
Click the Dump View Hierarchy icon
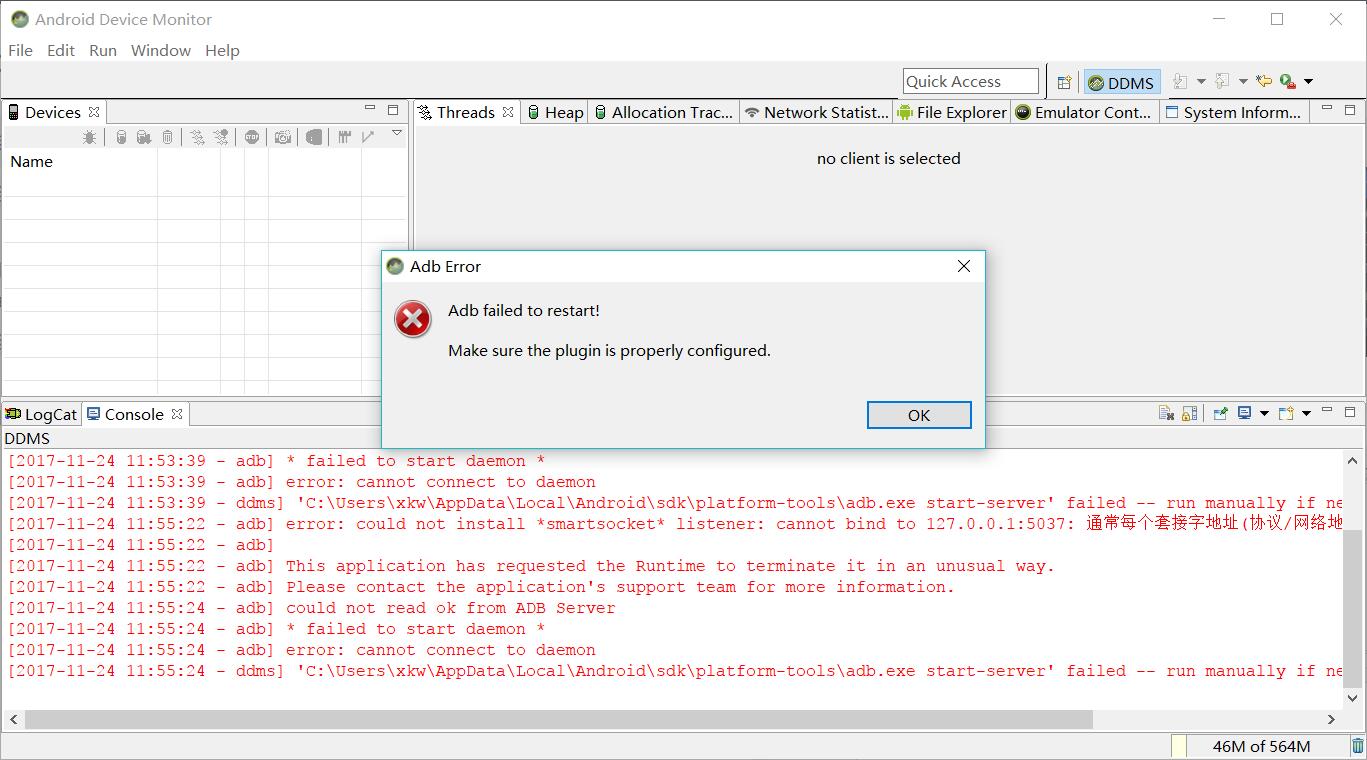coord(314,137)
